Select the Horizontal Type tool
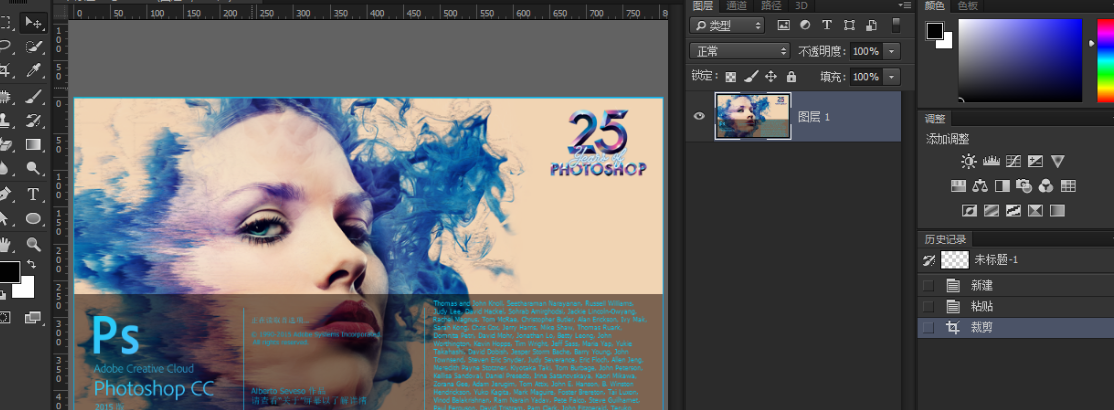The height and width of the screenshot is (410, 1114). click(x=33, y=194)
